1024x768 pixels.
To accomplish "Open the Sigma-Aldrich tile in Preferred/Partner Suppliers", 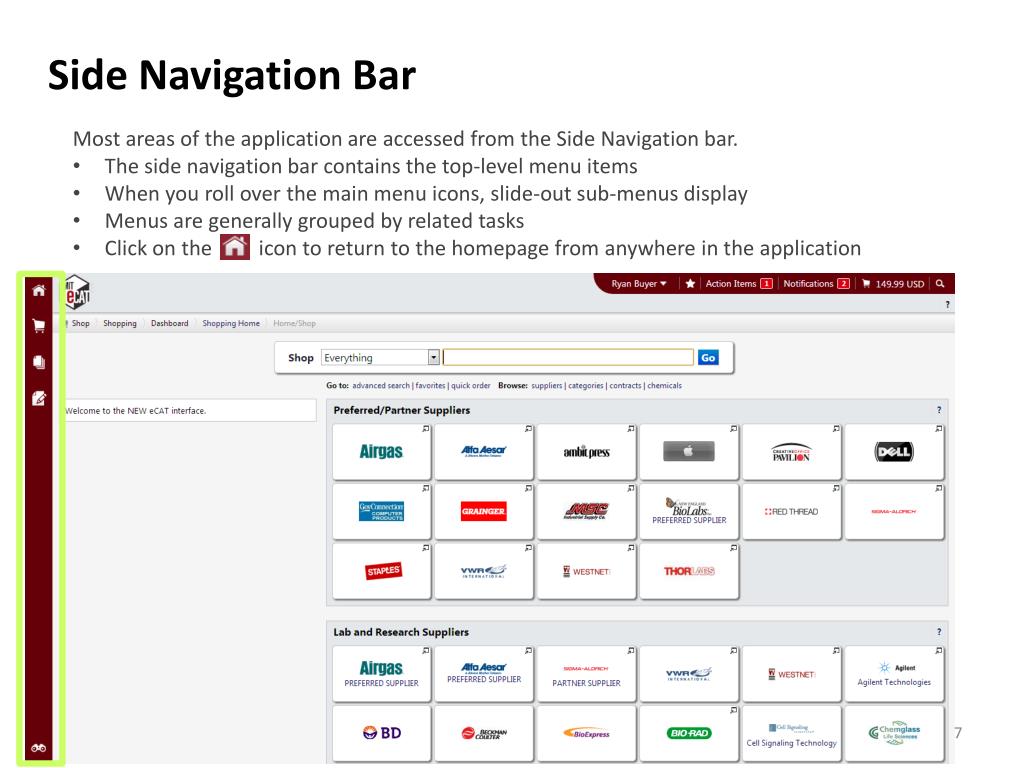I will [894, 511].
